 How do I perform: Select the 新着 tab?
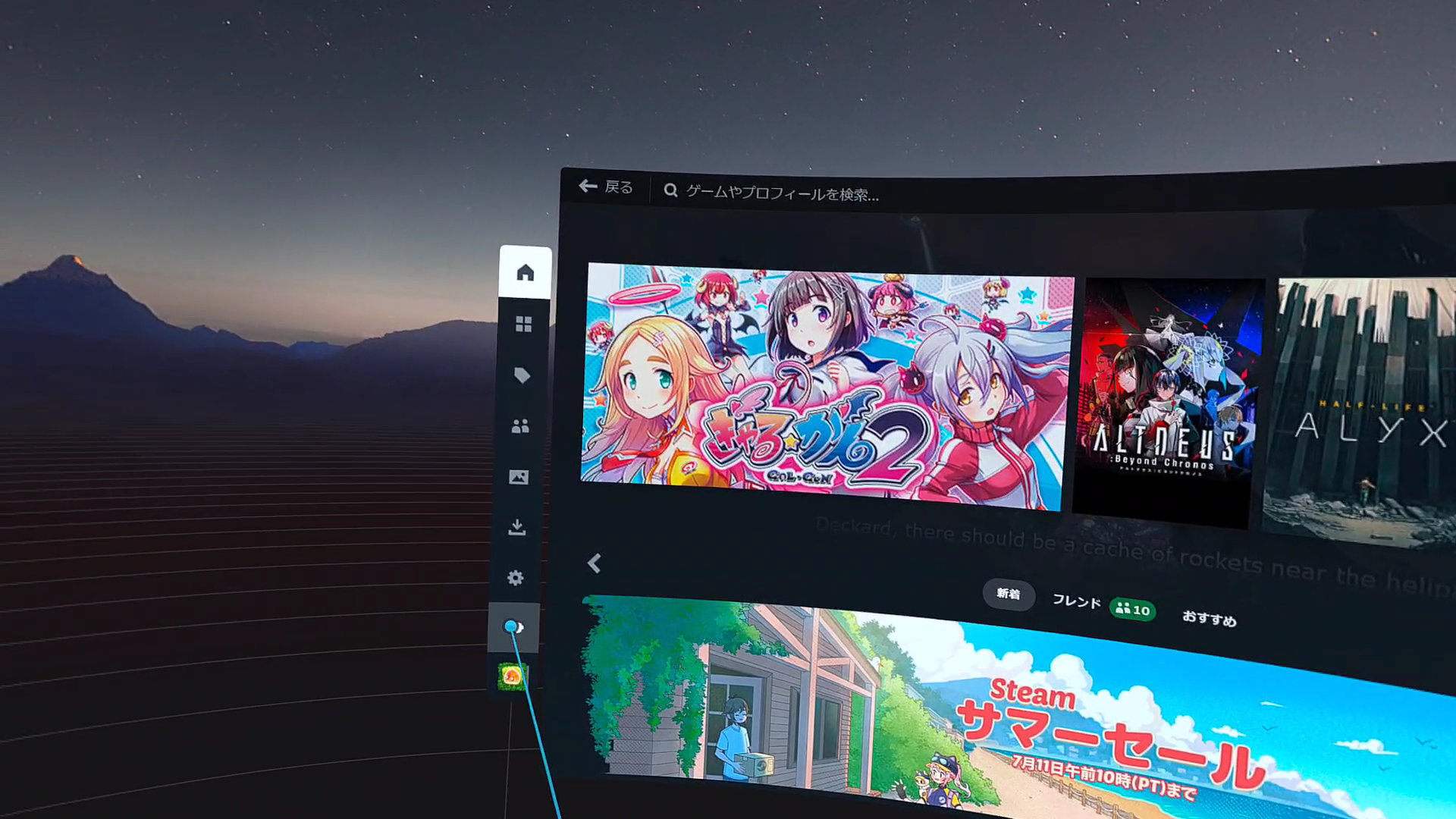[x=1008, y=594]
